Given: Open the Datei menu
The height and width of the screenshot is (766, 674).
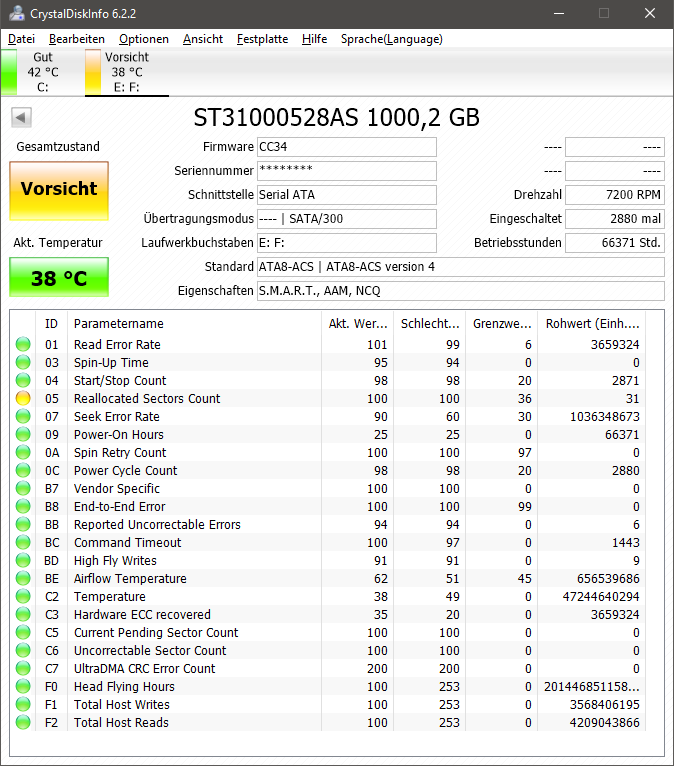Looking at the screenshot, I should pyautogui.click(x=21, y=39).
